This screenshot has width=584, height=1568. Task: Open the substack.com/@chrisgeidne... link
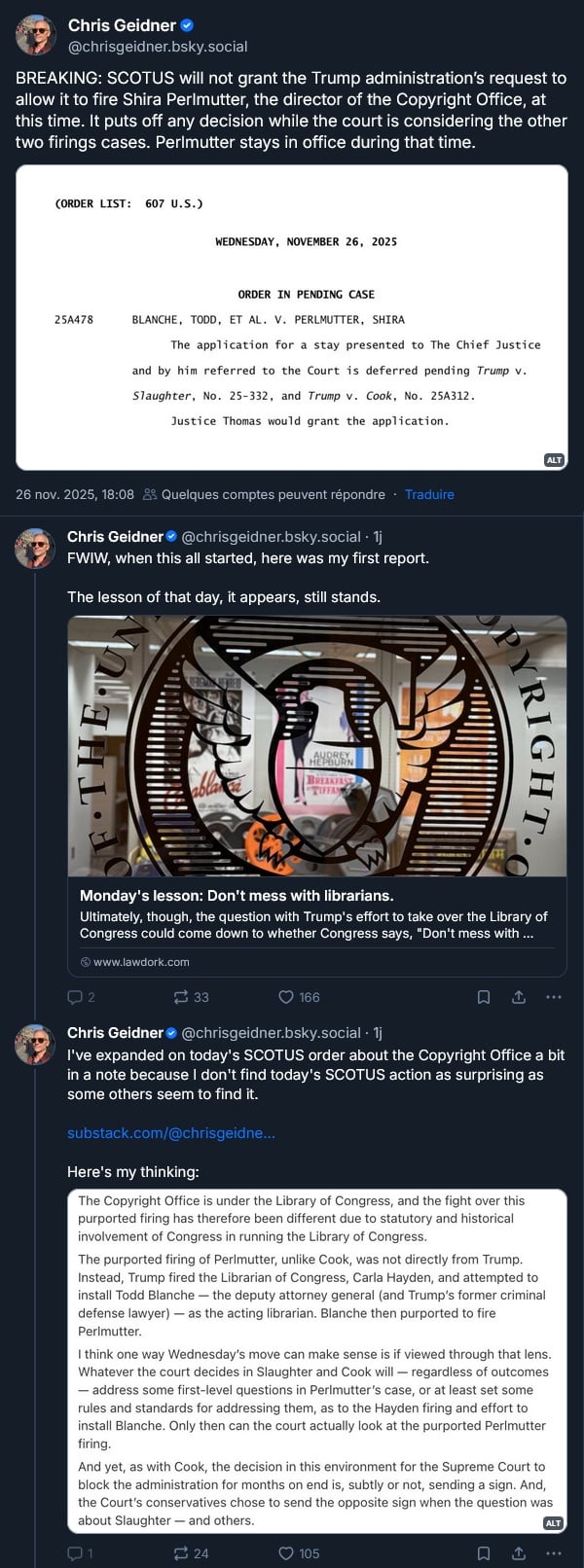tap(171, 1132)
